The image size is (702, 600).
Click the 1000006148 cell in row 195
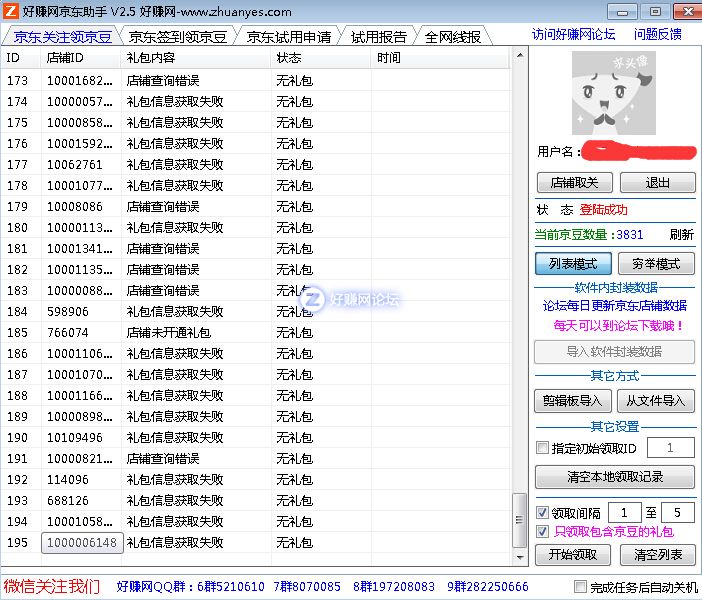pyautogui.click(x=82, y=543)
